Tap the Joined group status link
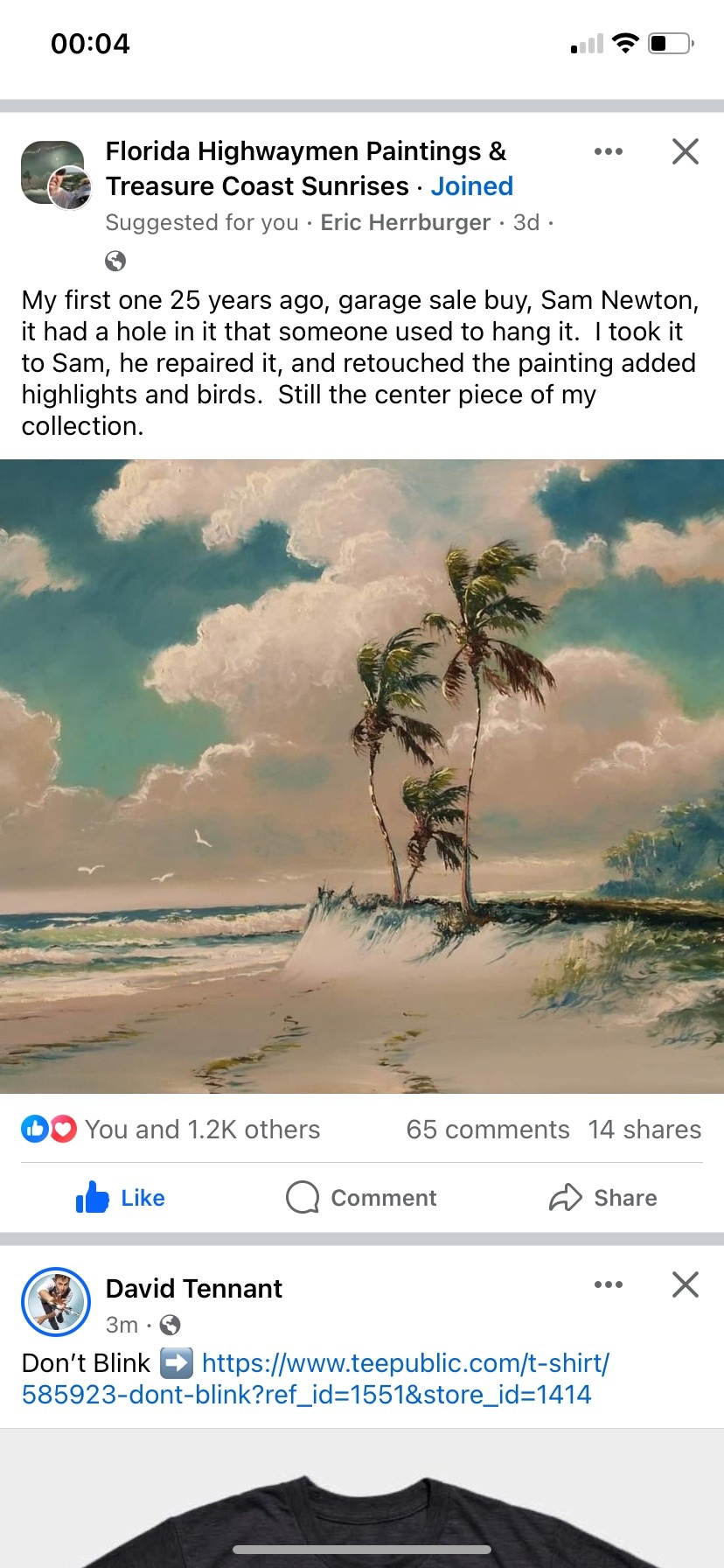724x1568 pixels. pyautogui.click(x=471, y=186)
